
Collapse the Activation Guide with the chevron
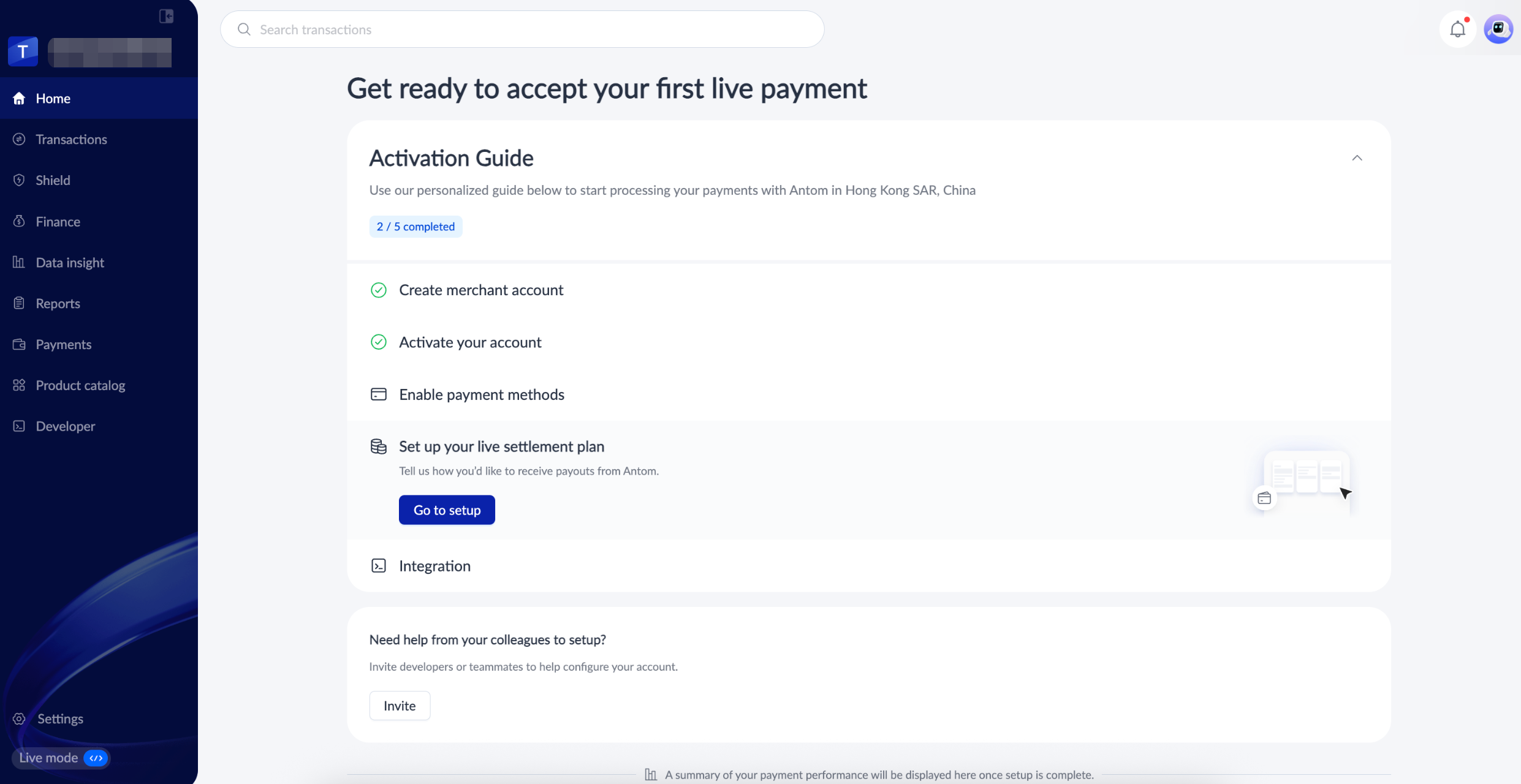[1357, 158]
